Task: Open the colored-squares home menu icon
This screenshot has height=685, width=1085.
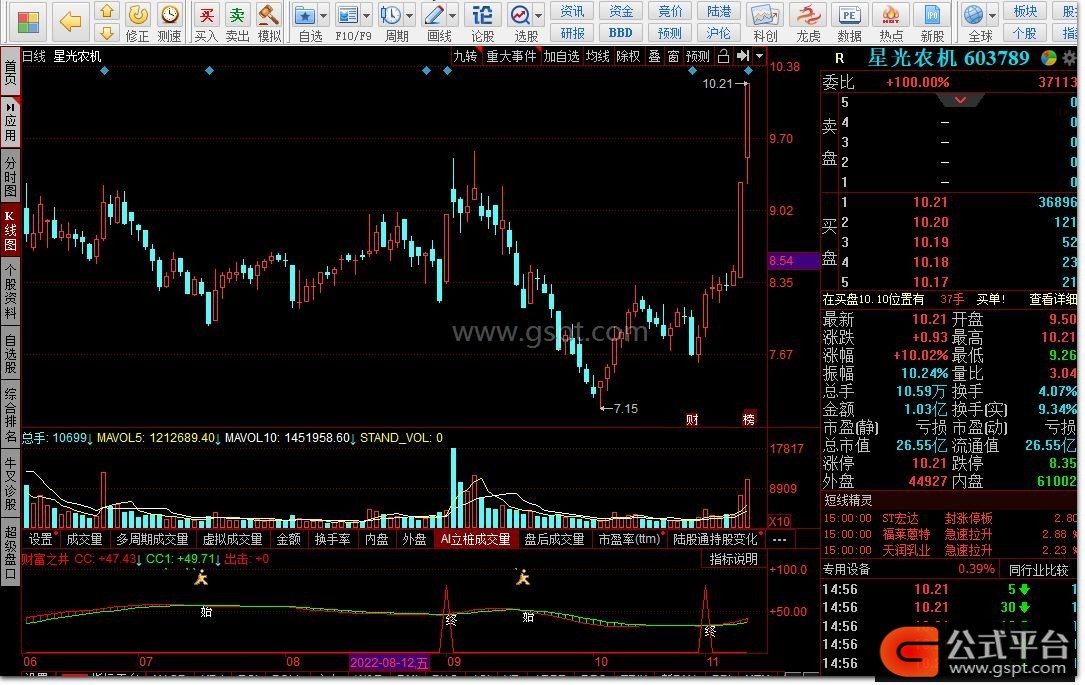Action: (x=28, y=21)
